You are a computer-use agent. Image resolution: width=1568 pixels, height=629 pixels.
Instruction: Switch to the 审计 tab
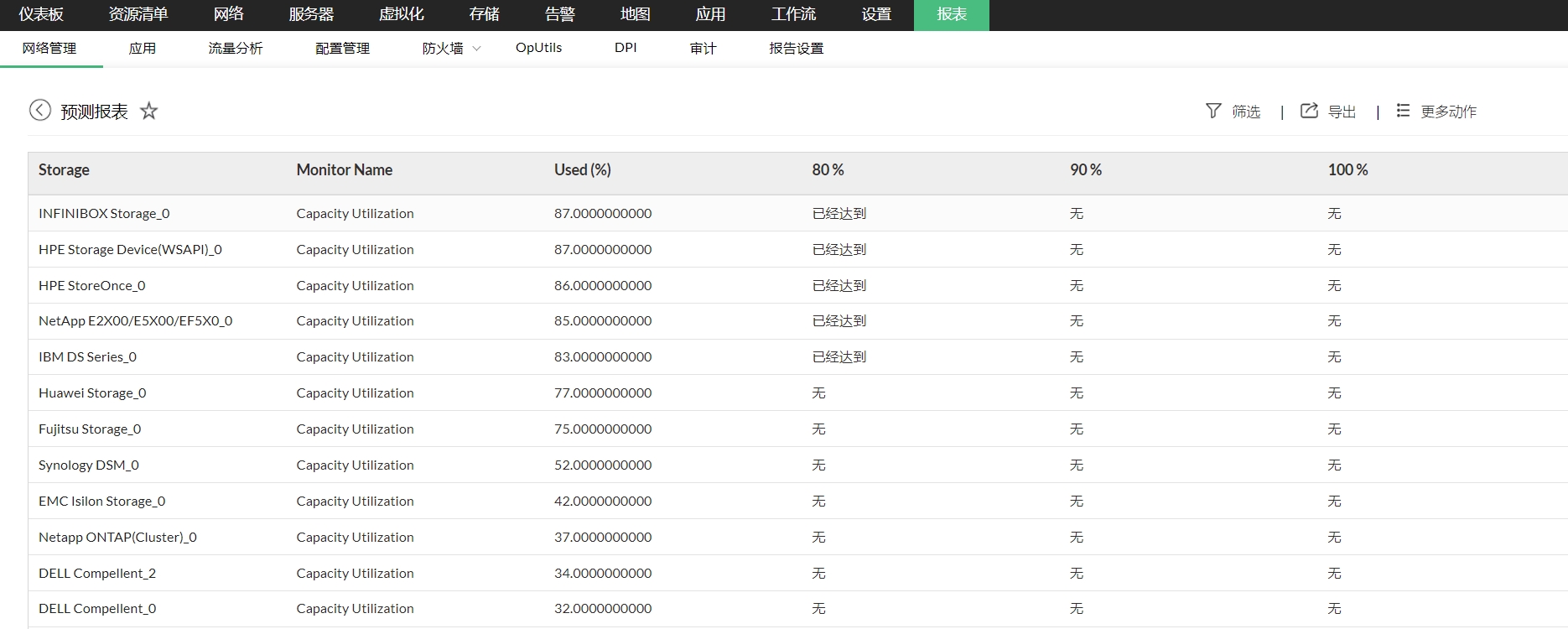(x=704, y=49)
